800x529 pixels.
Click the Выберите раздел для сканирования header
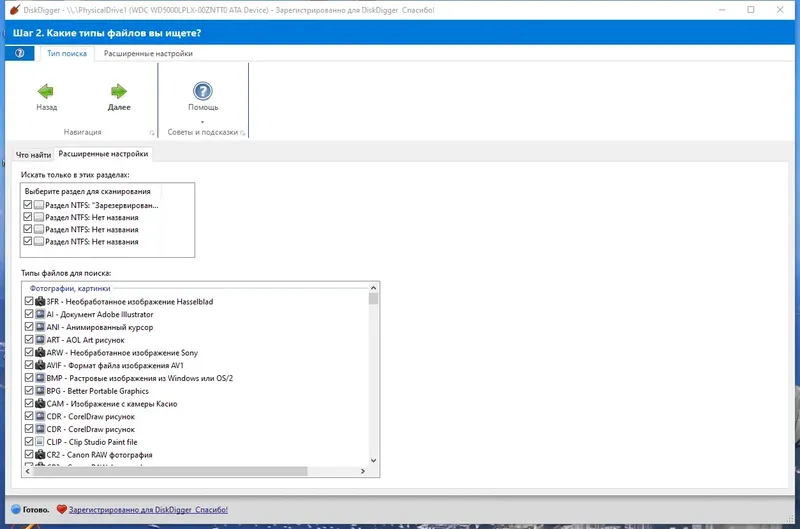90,191
